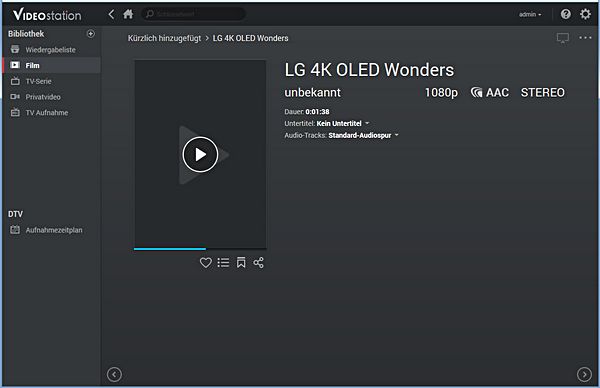Open the more options ellipsis menu
600x388 pixels.
pyautogui.click(x=585, y=37)
